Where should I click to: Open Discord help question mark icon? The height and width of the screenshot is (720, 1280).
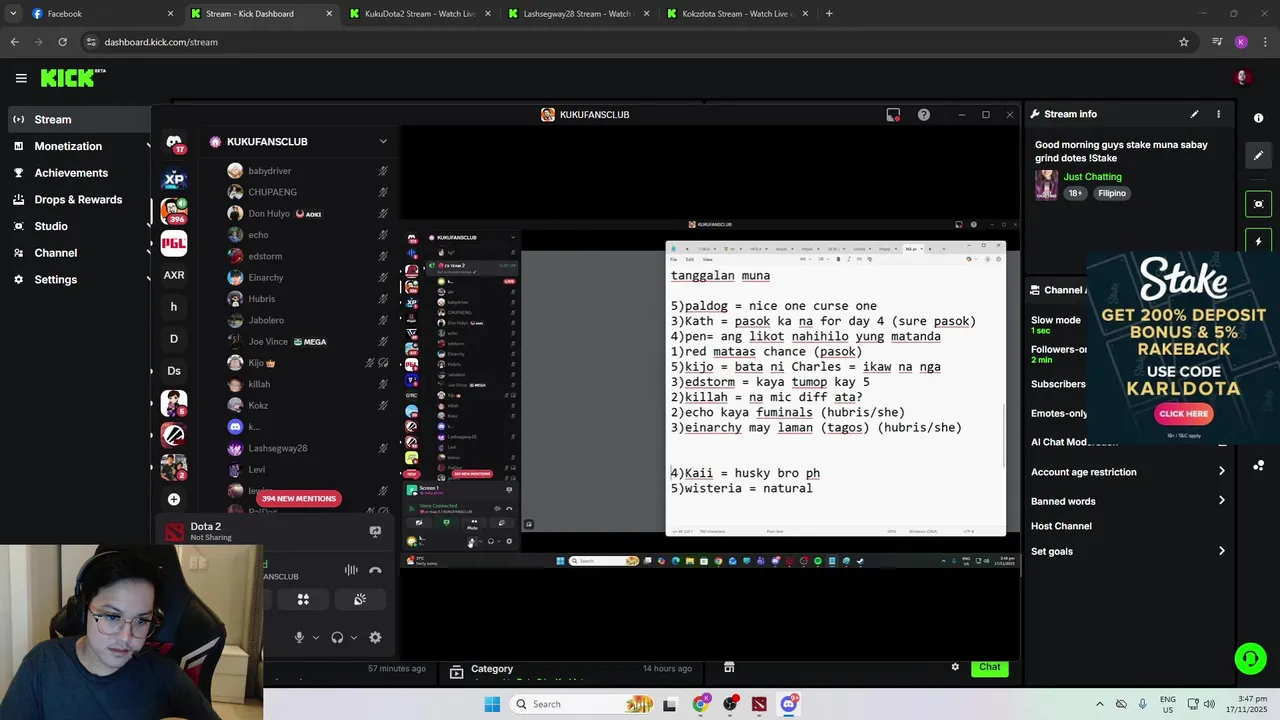(924, 115)
